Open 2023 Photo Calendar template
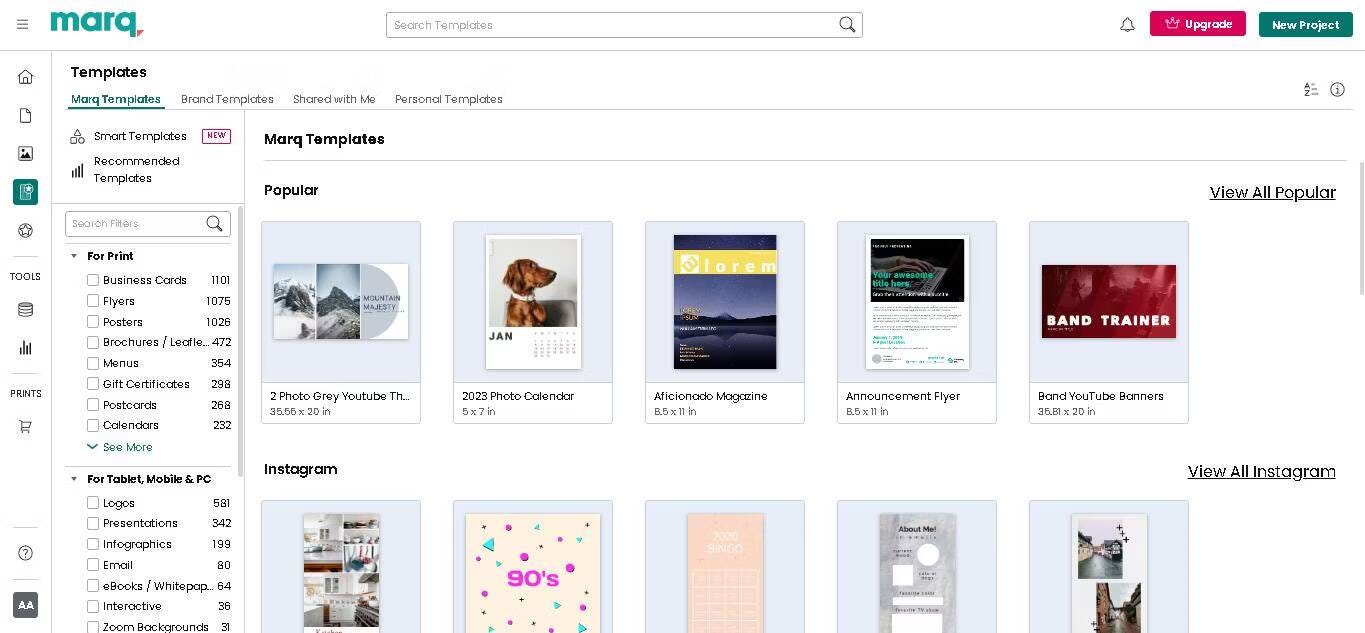Screen dimensions: 1365x633 point(533,322)
